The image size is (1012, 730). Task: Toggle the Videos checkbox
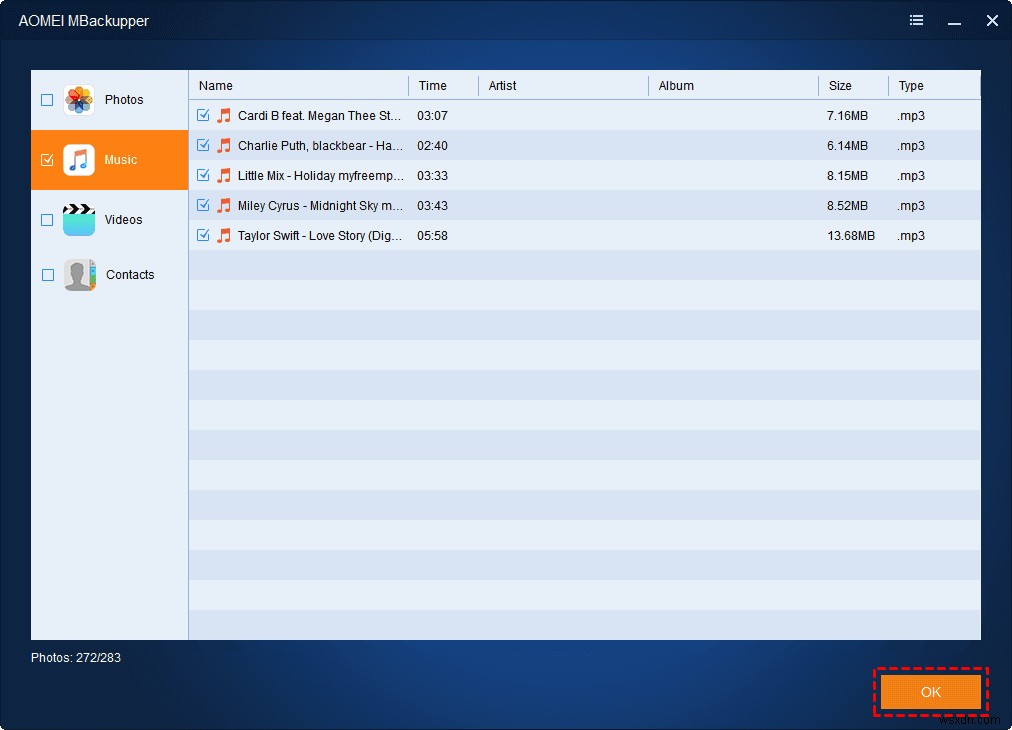46,218
